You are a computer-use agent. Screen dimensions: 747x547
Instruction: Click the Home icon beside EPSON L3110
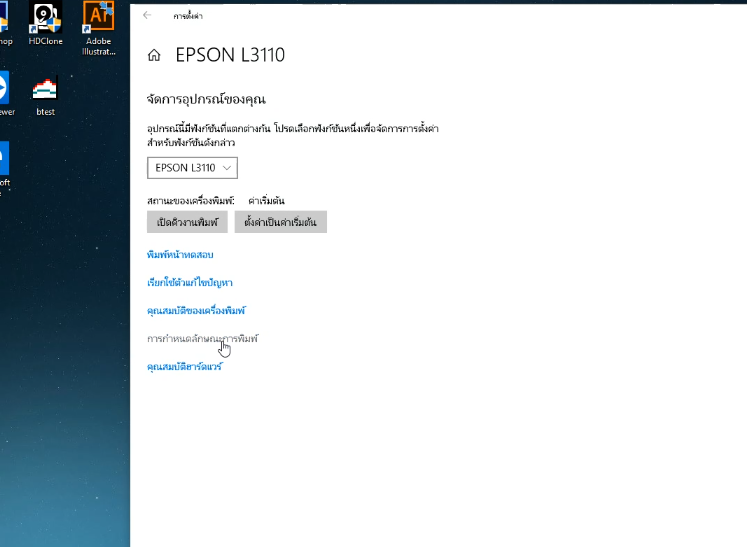[x=154, y=55]
